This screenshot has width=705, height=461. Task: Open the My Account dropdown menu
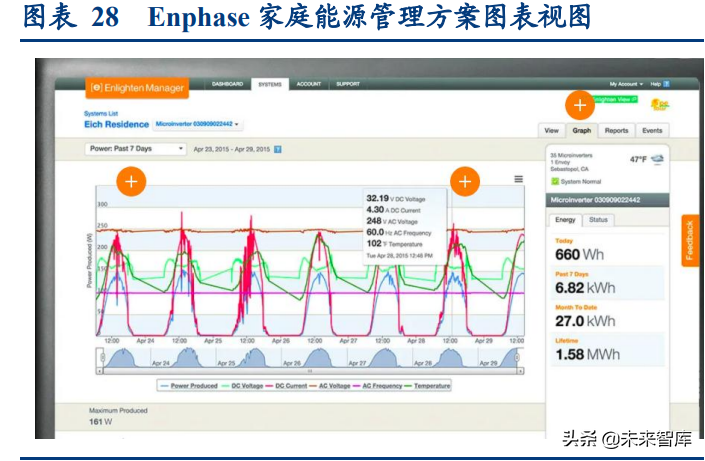click(627, 84)
